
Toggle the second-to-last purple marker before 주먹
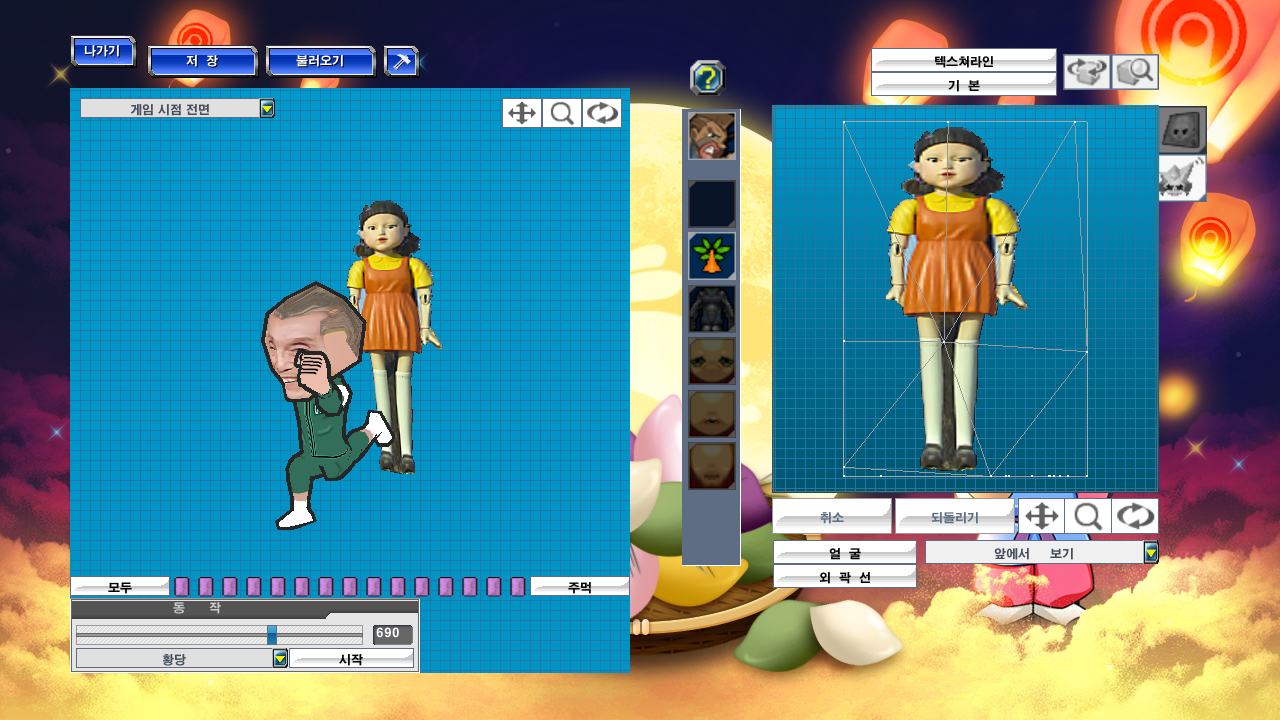pyautogui.click(x=494, y=587)
